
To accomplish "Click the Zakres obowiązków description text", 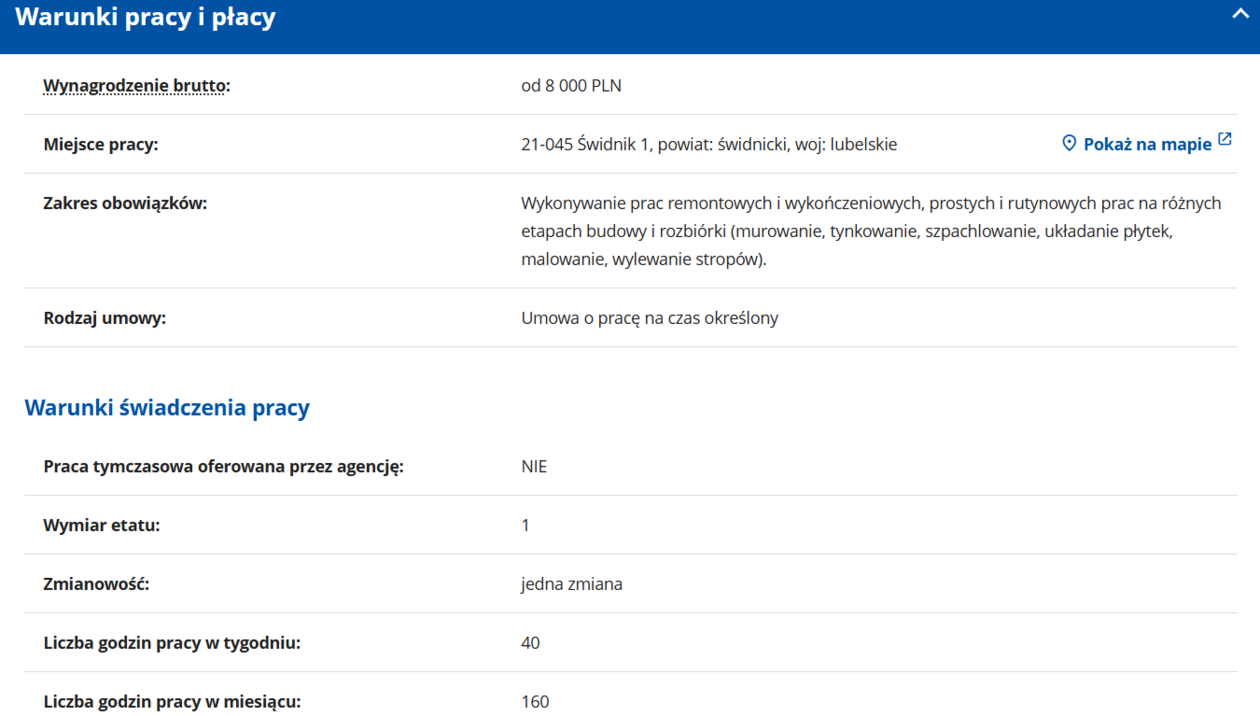I will pos(870,231).
